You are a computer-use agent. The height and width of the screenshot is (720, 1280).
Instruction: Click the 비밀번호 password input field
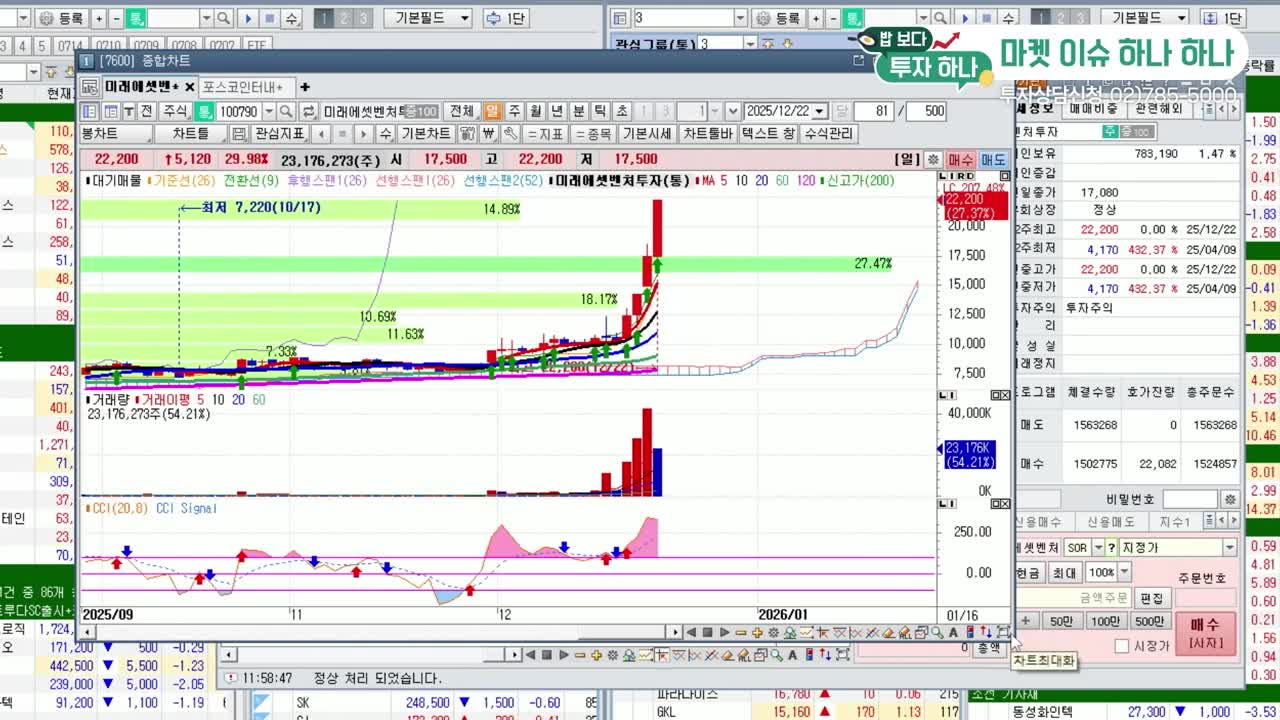[x=1190, y=499]
